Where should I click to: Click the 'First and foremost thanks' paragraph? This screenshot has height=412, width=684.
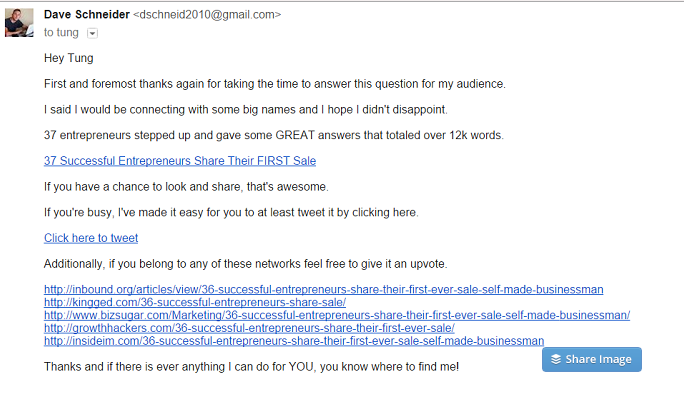(x=275, y=83)
